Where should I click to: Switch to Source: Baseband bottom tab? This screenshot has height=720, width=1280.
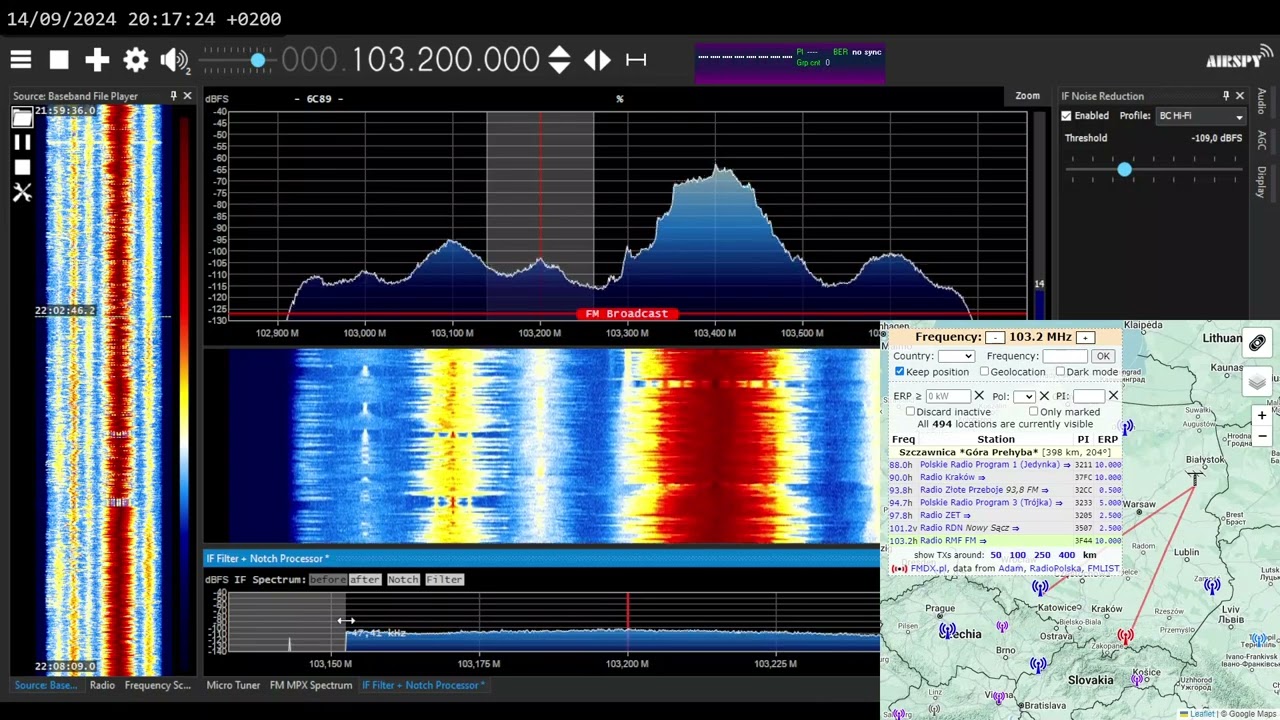pyautogui.click(x=45, y=685)
